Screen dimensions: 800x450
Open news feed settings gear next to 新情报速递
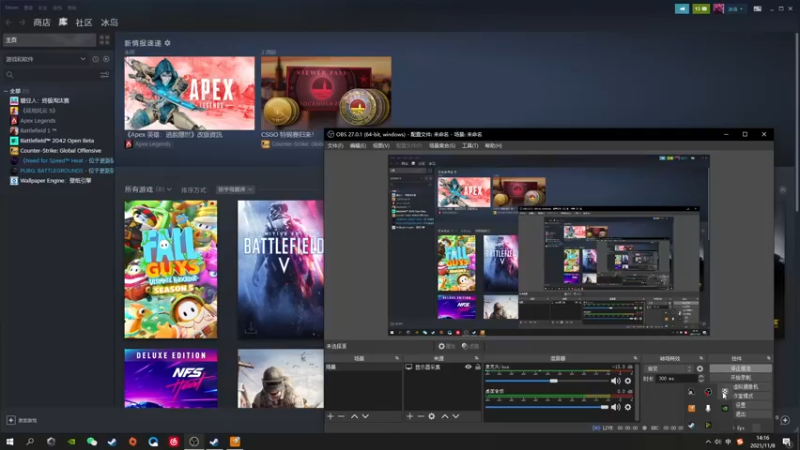click(x=167, y=43)
